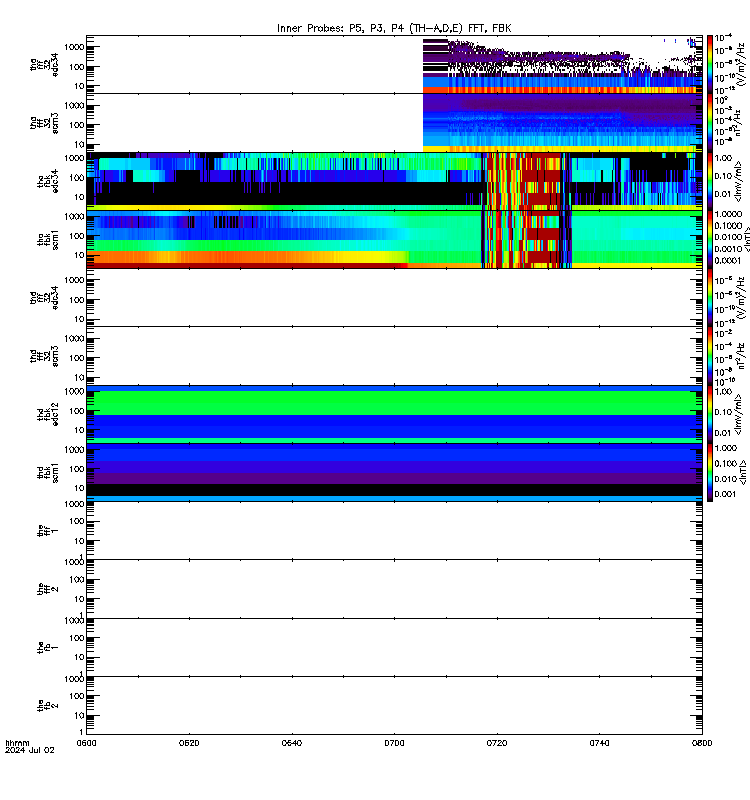750x800 pixels.
Task: Click the "tha fff 32 scm3" panel label
Action: tap(44, 123)
